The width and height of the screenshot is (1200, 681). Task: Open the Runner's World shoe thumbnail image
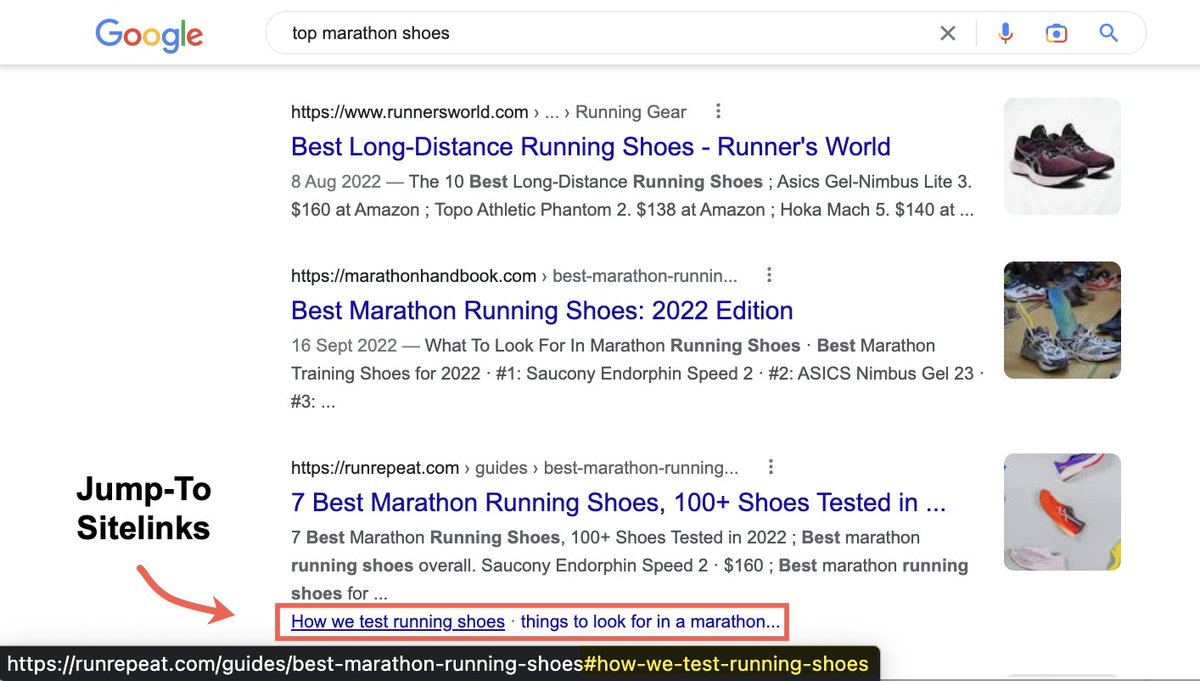[x=1062, y=156]
